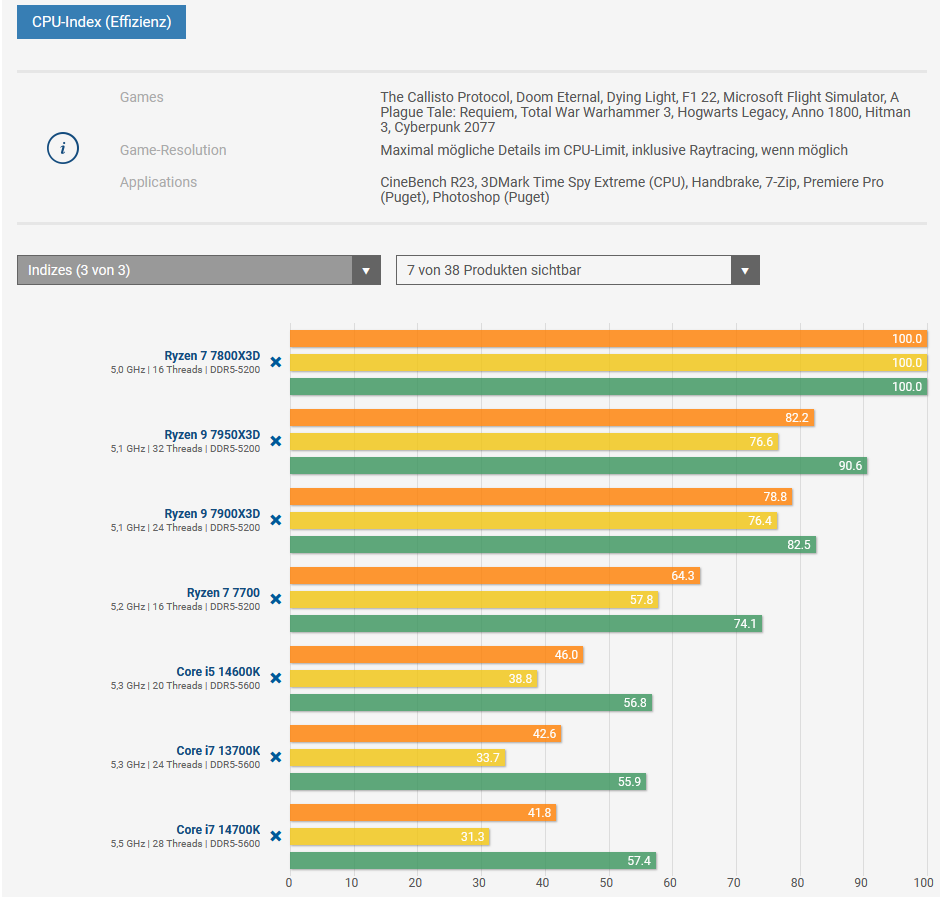Click the orange 42.6 bar of Core i7 13700K
940x897 pixels.
(x=426, y=734)
